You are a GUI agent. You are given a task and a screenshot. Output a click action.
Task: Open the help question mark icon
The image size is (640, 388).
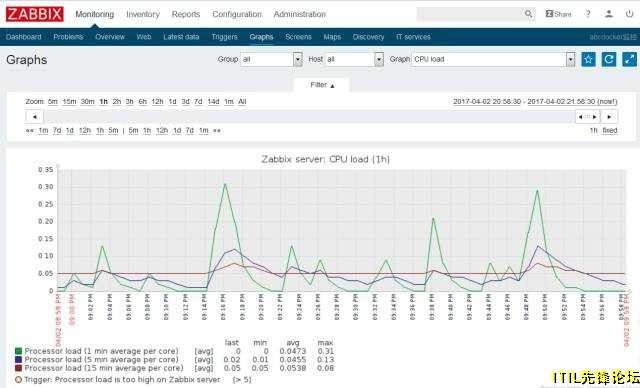pyautogui.click(x=588, y=14)
